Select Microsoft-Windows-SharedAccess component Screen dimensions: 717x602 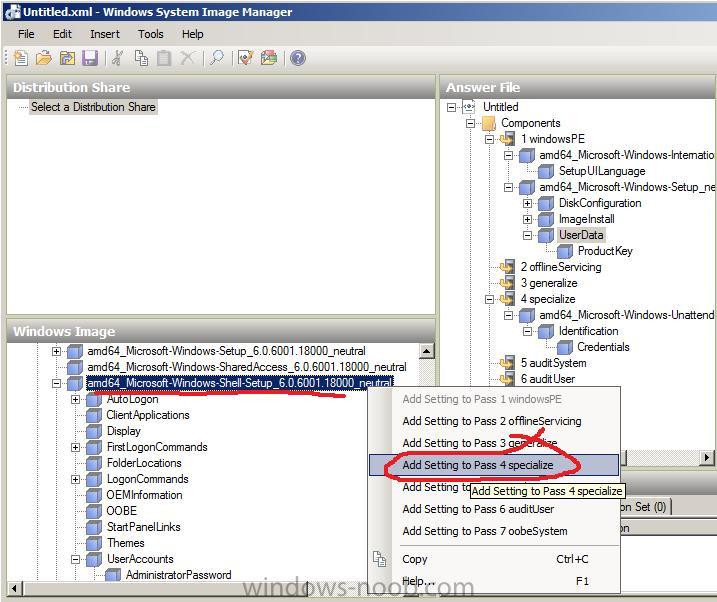coord(246,367)
